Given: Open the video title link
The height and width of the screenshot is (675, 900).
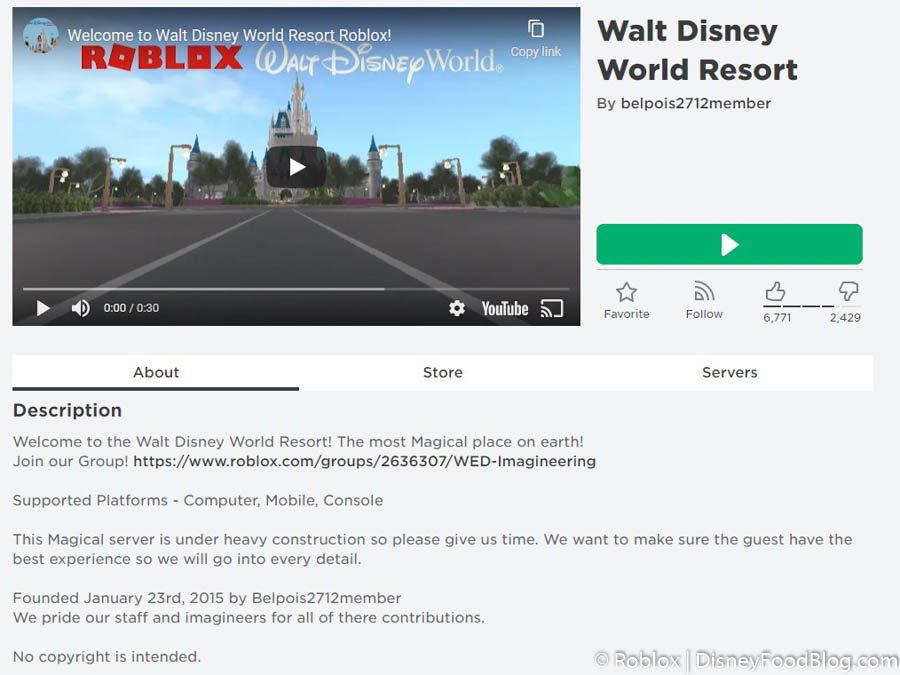Looking at the screenshot, I should 229,35.
